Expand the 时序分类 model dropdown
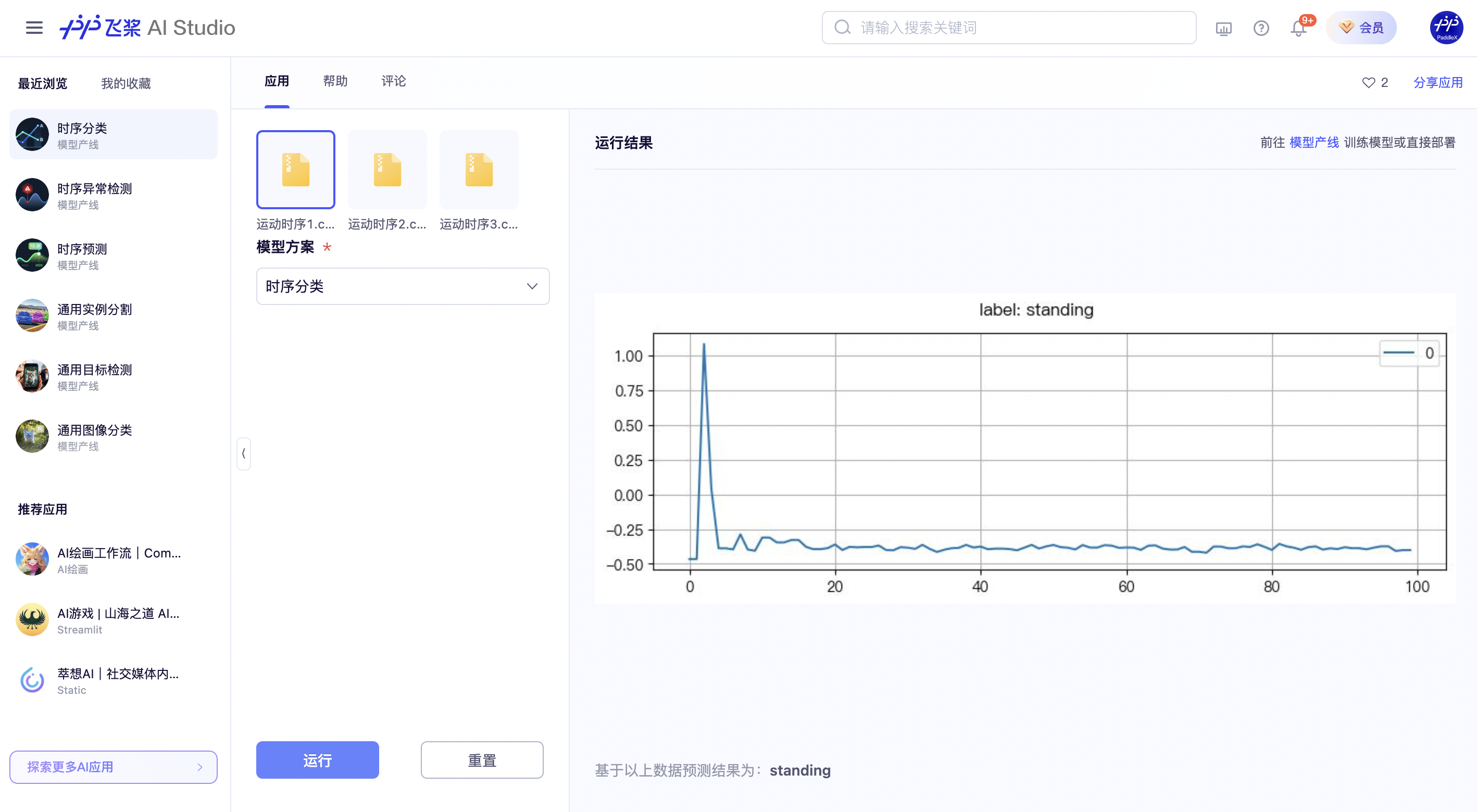This screenshot has width=1477, height=812. tap(403, 286)
